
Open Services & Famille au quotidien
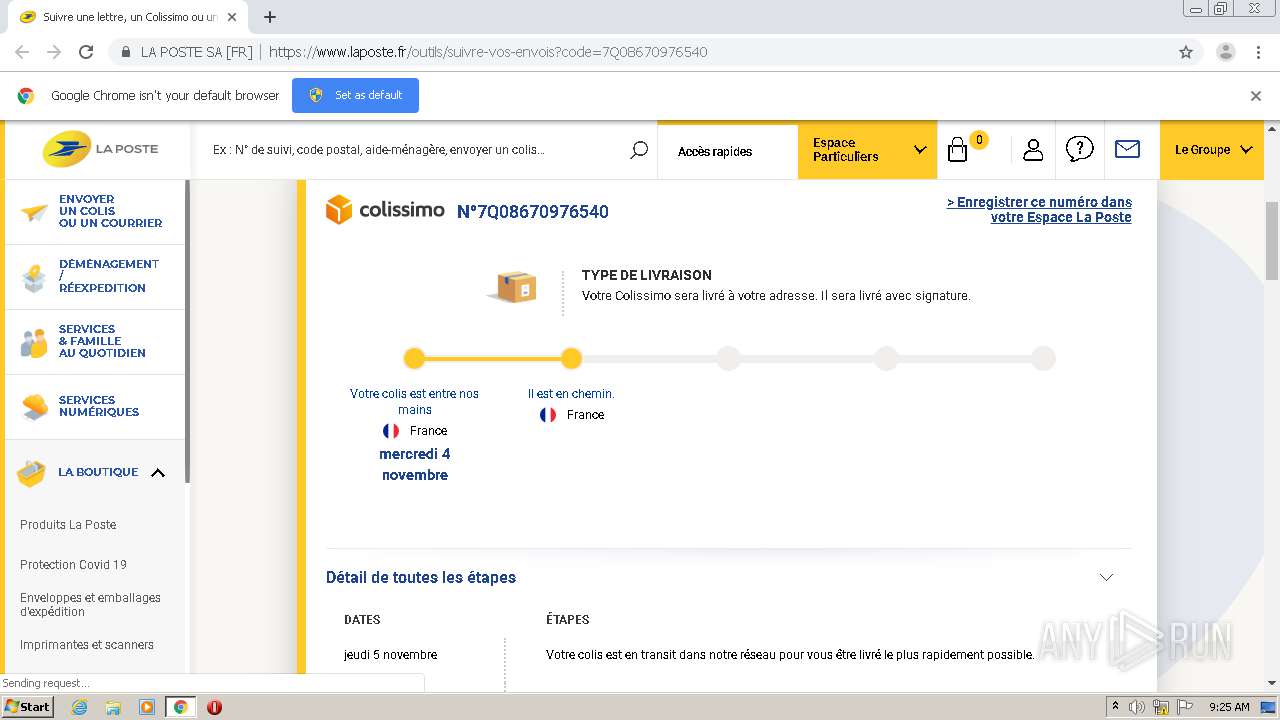pos(102,341)
